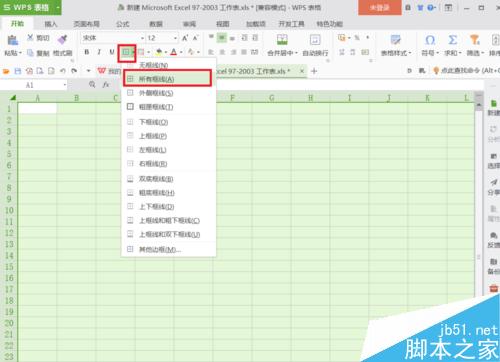Click the Paste (粘贴) icon
The height and width of the screenshot is (362, 500).
(12, 40)
